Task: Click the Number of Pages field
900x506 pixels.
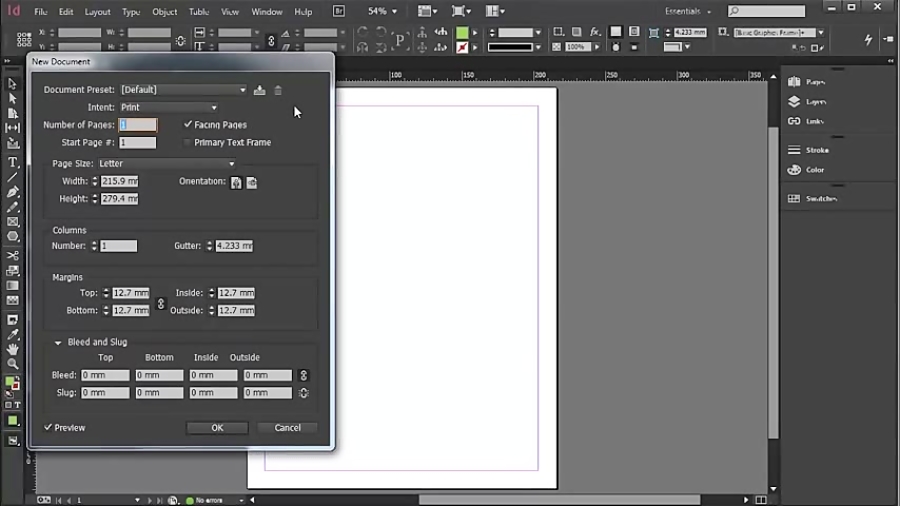Action: pyautogui.click(x=138, y=124)
